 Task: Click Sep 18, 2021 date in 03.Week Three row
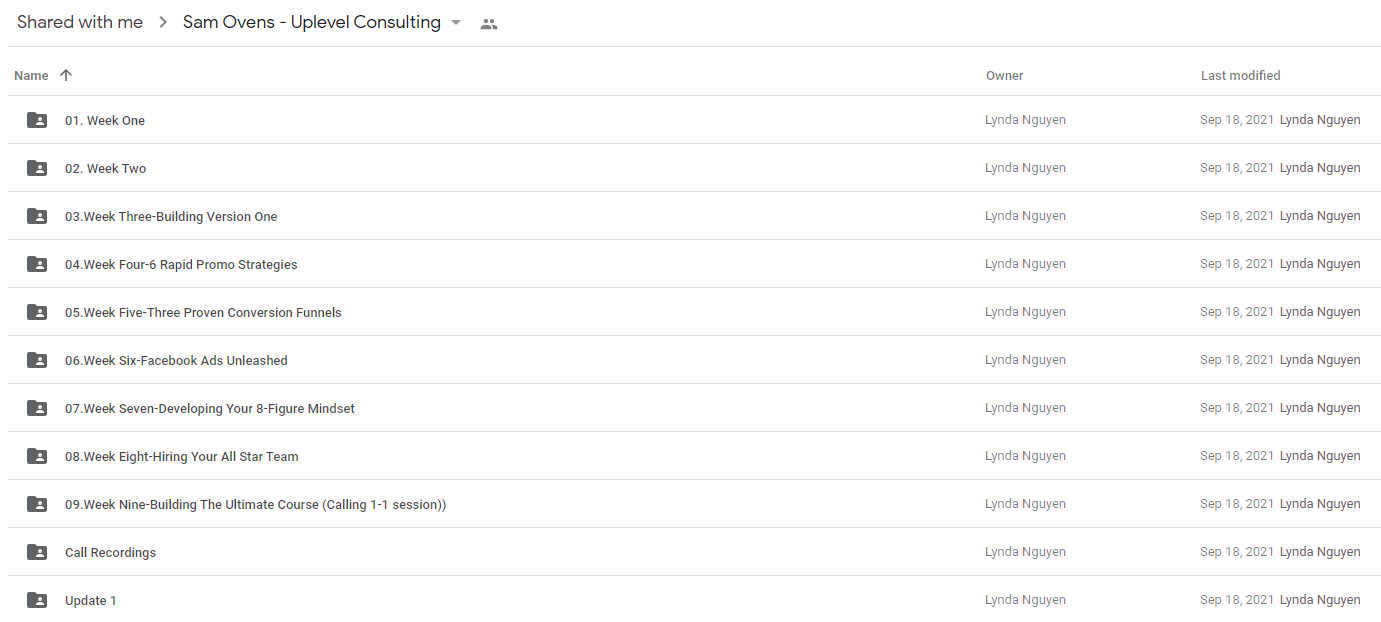click(1237, 216)
